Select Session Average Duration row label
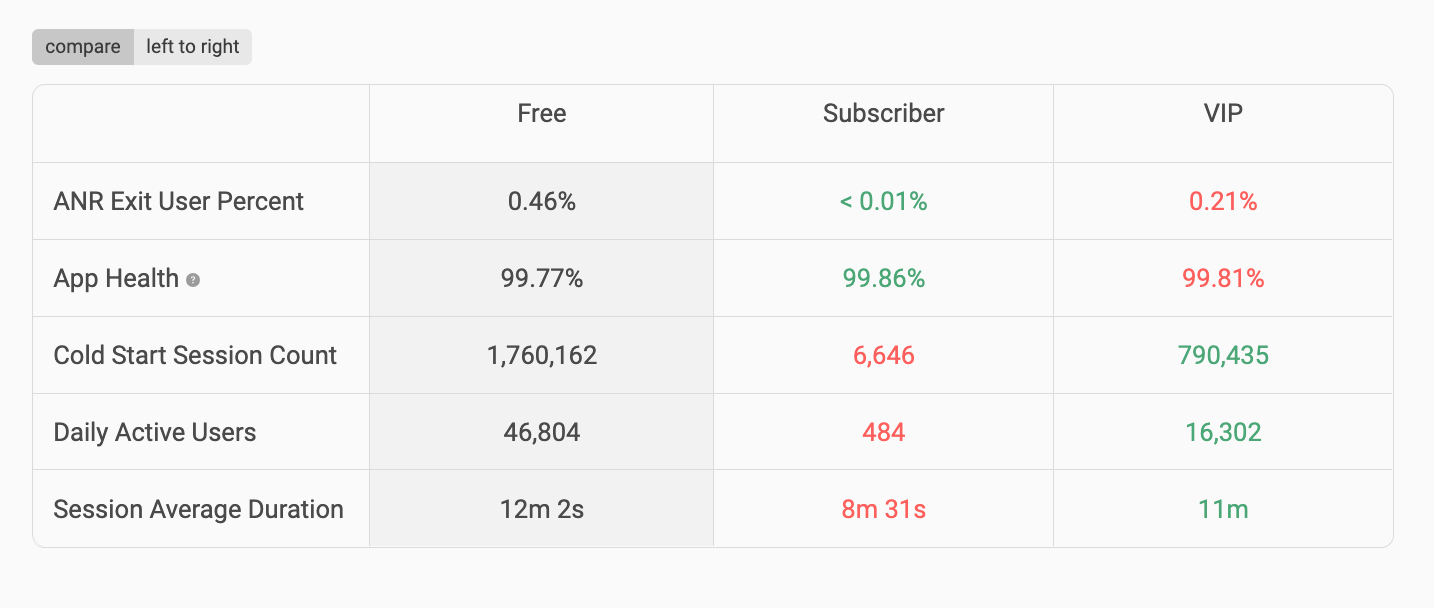Viewport: 1434px width, 608px height. tap(199, 509)
